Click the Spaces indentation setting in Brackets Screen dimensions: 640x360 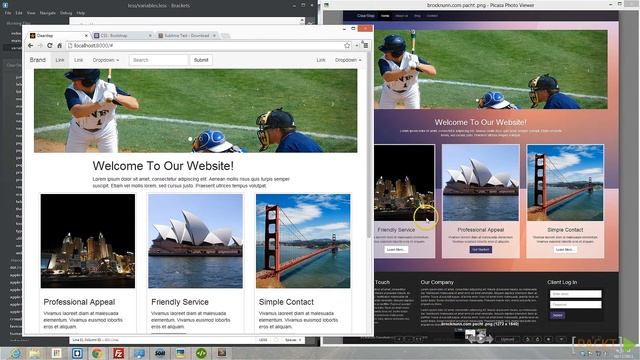pyautogui.click(x=293, y=340)
